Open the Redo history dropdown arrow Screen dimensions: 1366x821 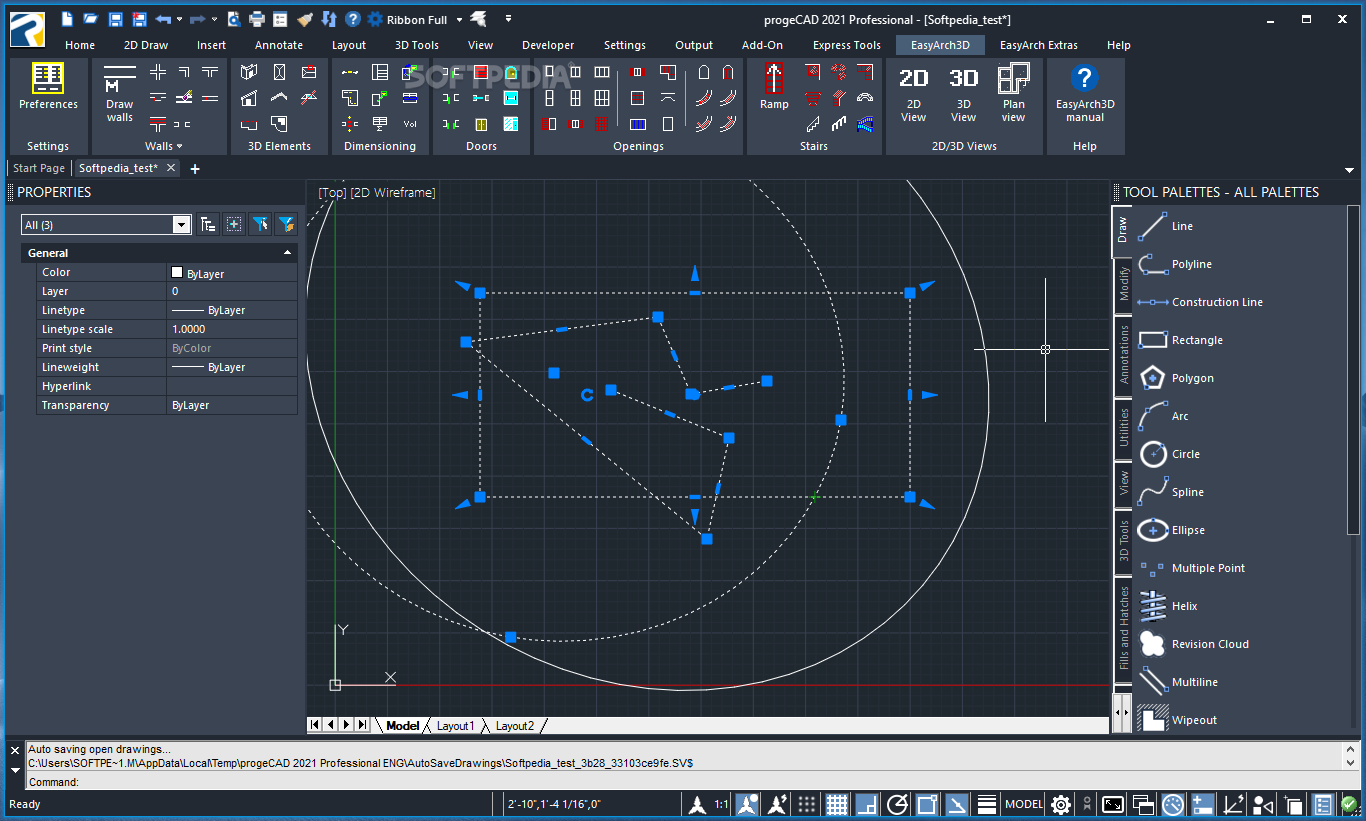[x=214, y=19]
